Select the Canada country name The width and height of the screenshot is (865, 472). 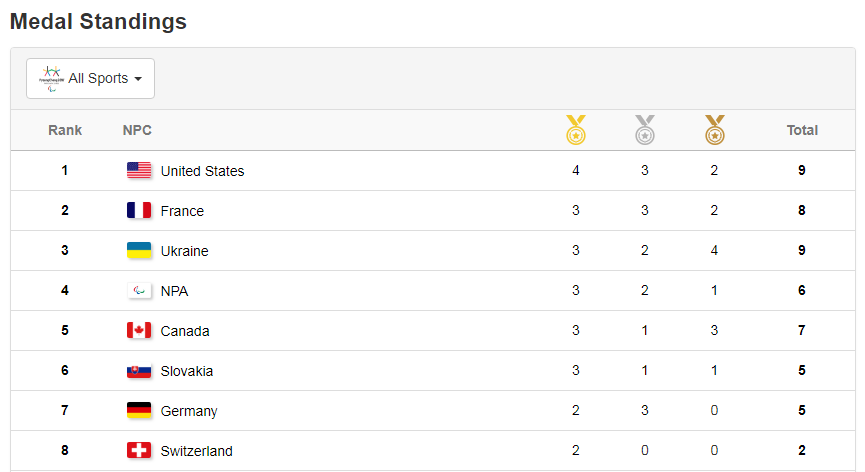click(x=185, y=331)
